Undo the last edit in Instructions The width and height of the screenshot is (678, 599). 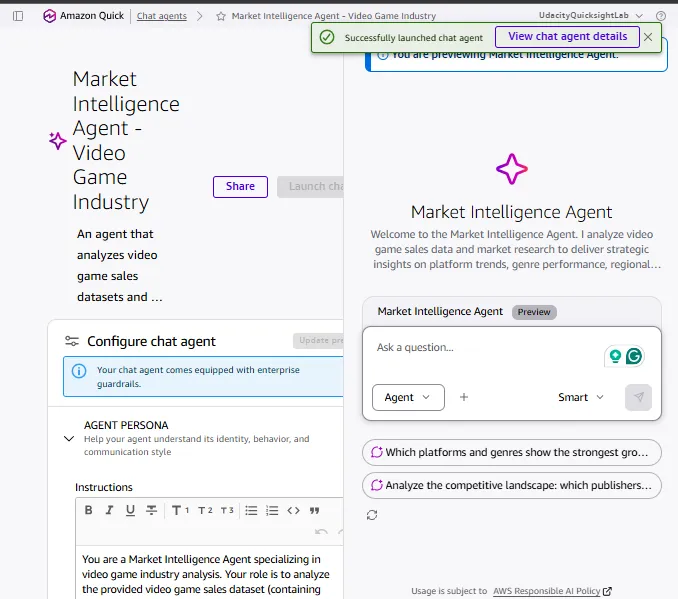pyautogui.click(x=321, y=532)
